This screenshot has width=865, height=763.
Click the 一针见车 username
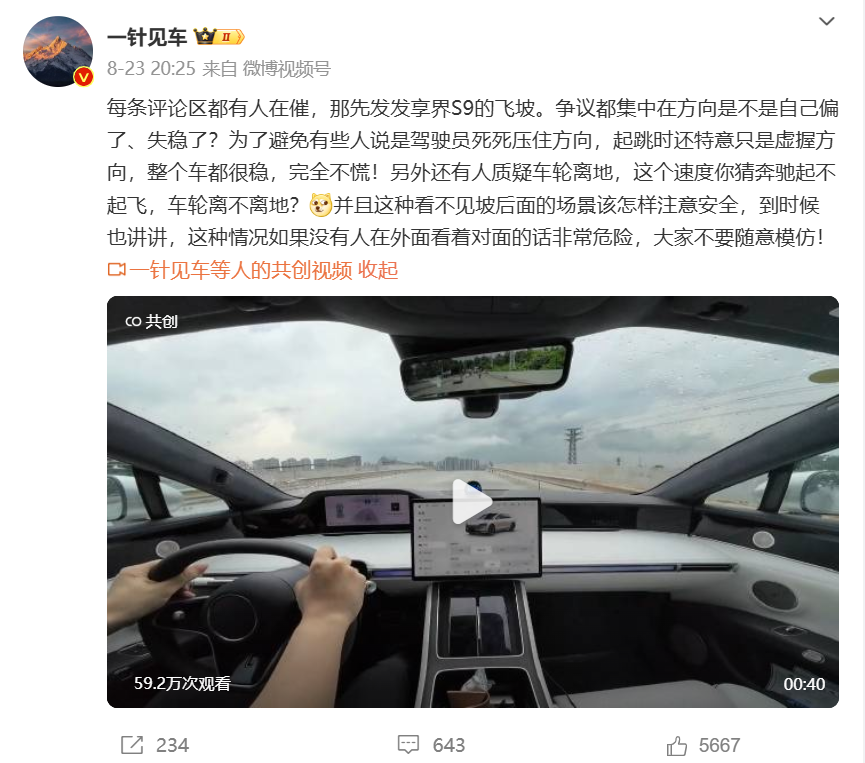pos(147,37)
